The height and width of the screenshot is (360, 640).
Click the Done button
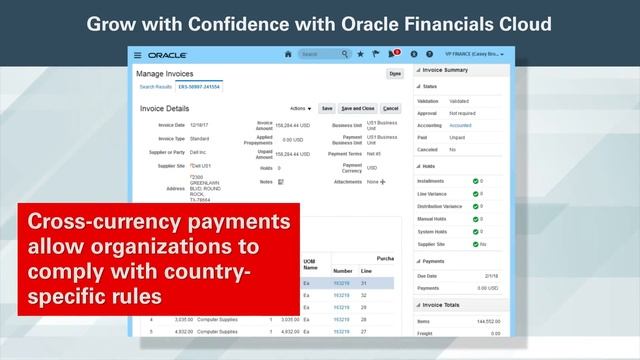click(x=395, y=74)
